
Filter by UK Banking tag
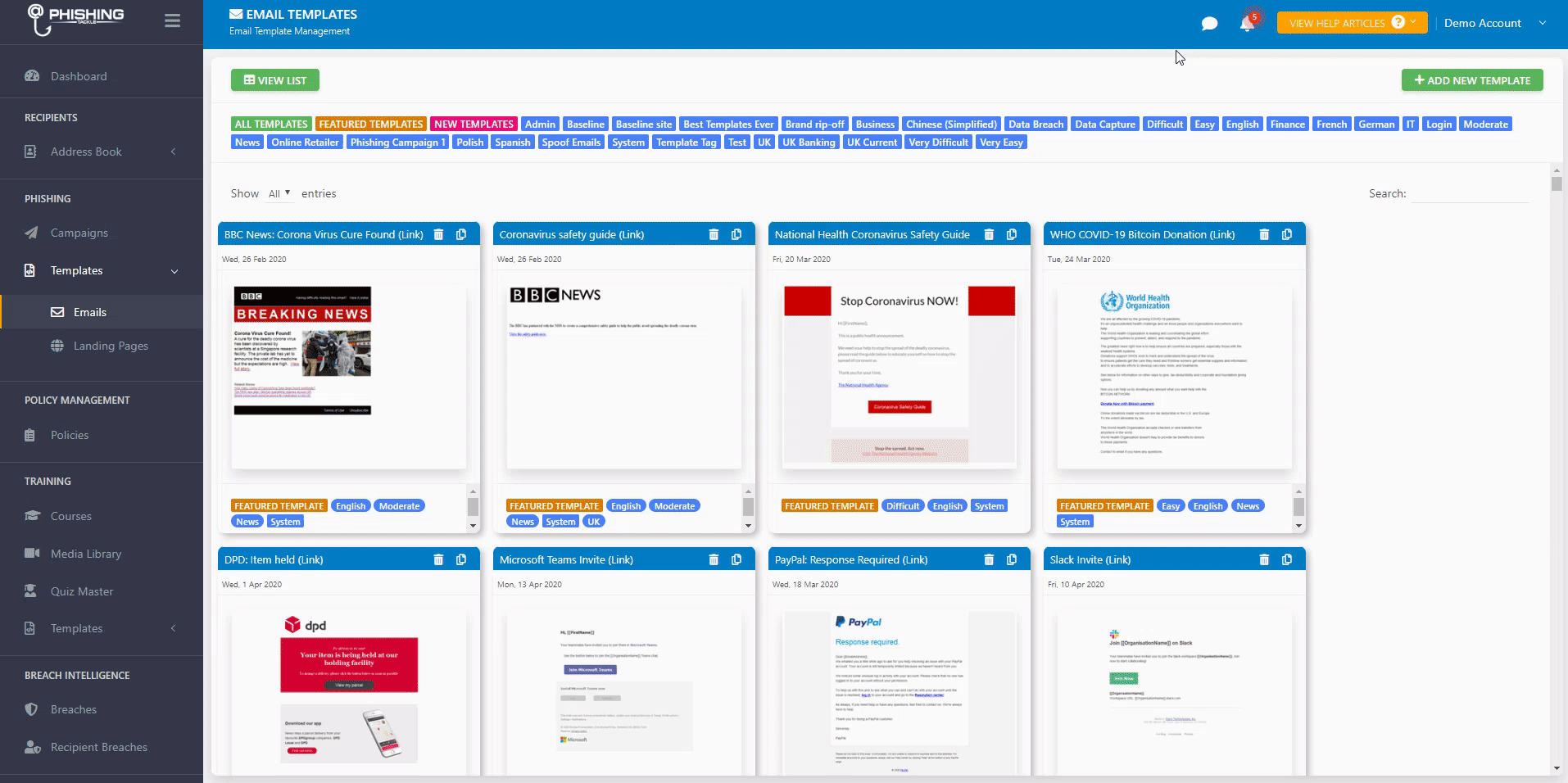coord(809,143)
